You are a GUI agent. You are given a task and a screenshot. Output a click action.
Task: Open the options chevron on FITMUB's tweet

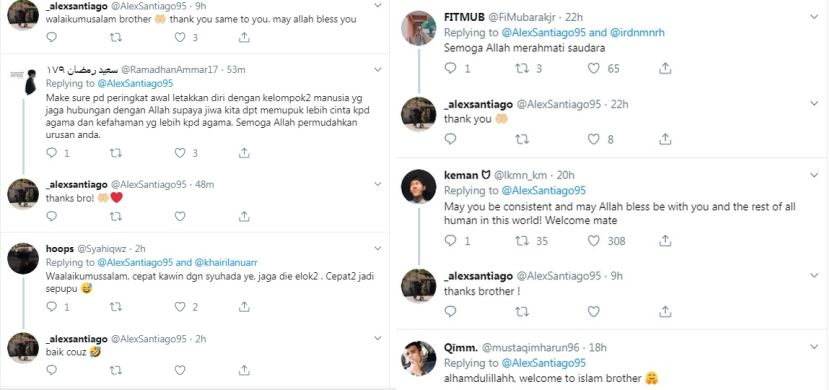point(815,17)
